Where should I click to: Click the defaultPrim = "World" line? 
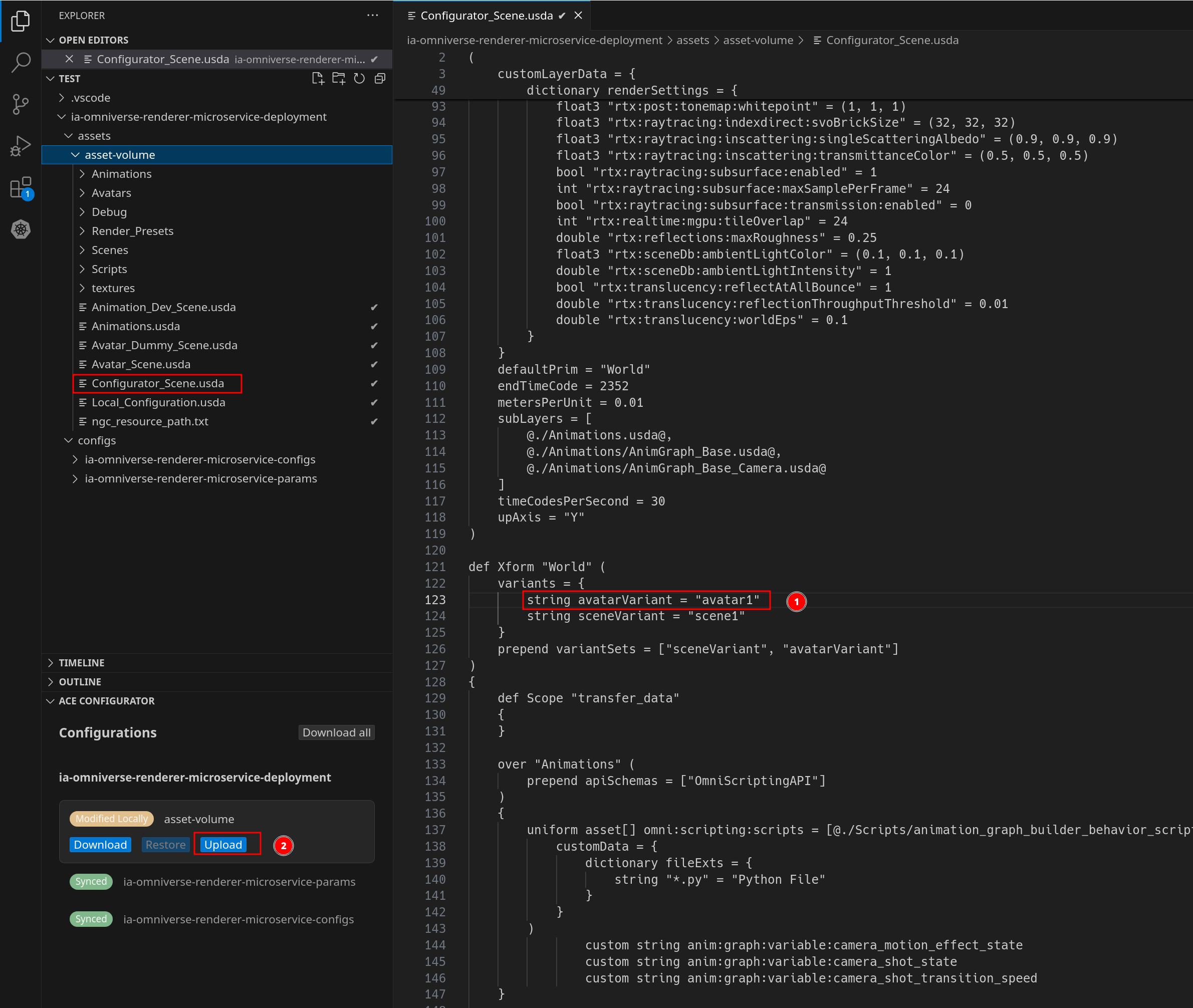click(x=574, y=370)
